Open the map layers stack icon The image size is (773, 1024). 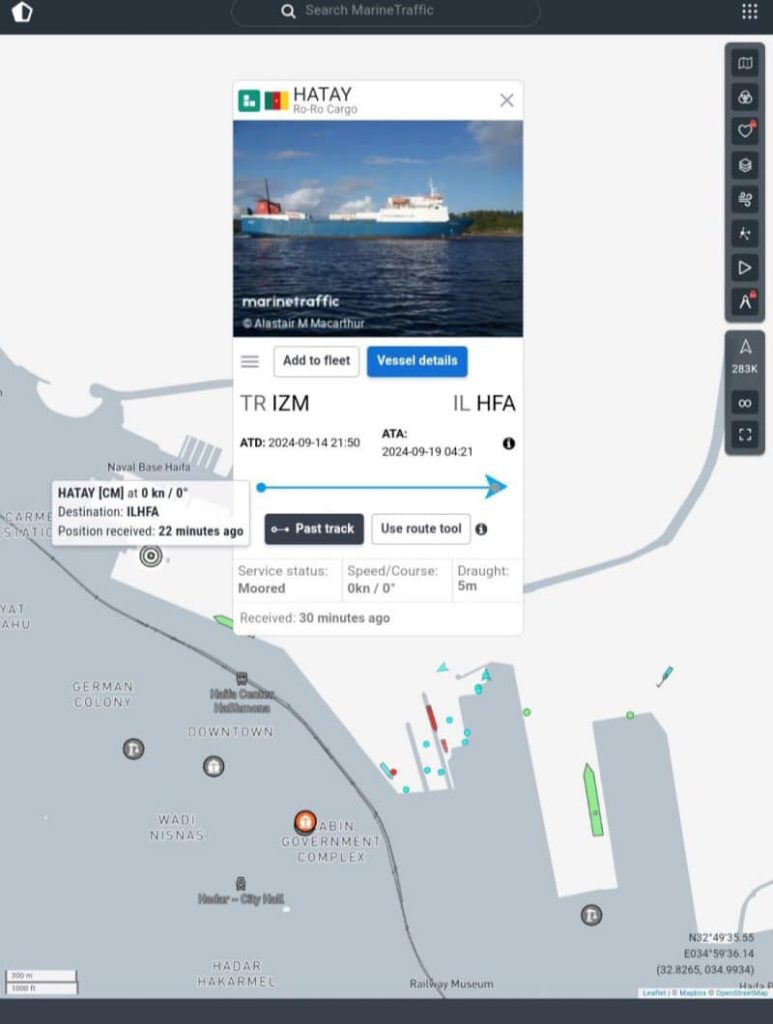click(x=745, y=165)
